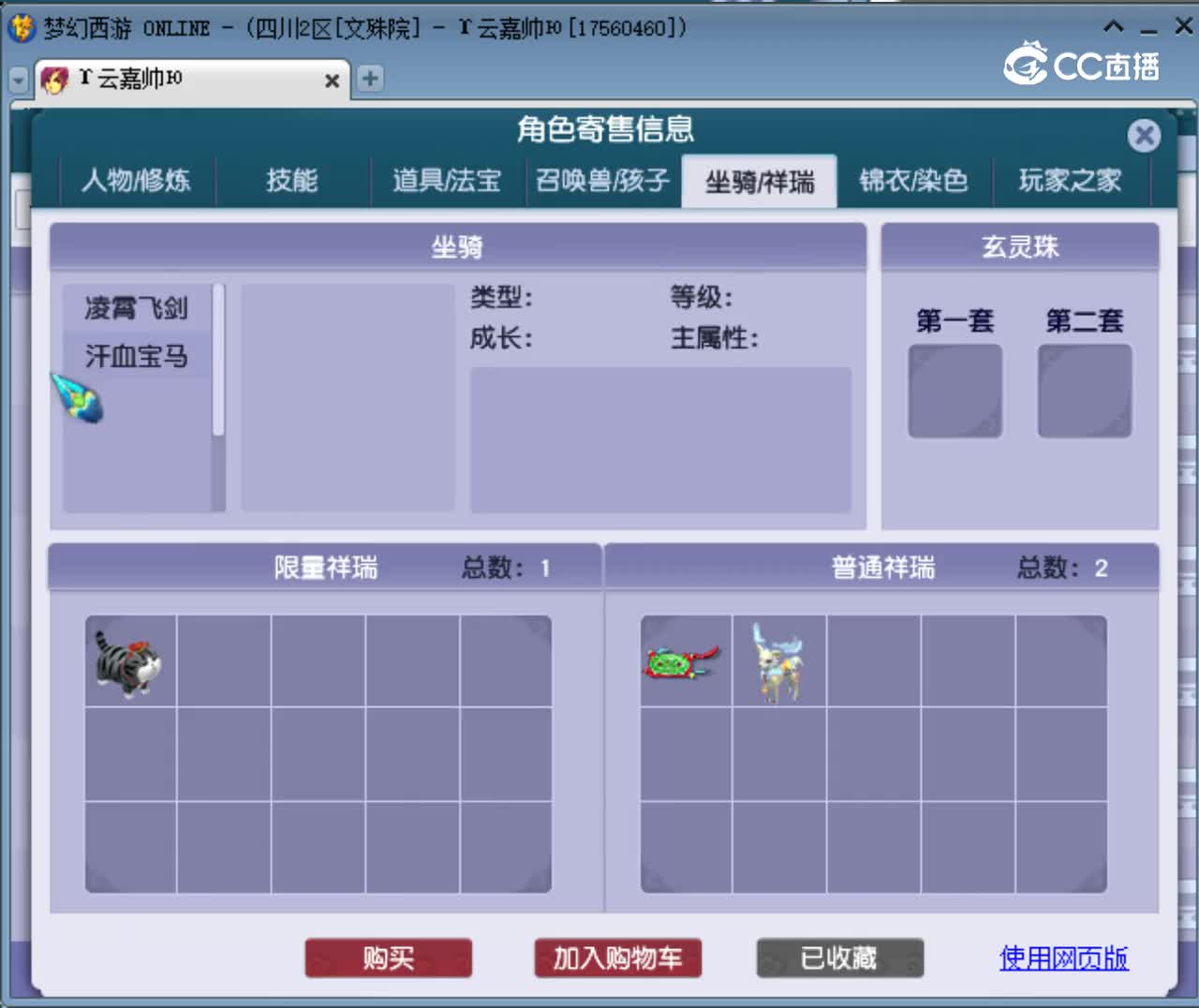Screen dimensions: 1199x1008
Task: Click the character avatar icon on tab
Action: tap(55, 80)
